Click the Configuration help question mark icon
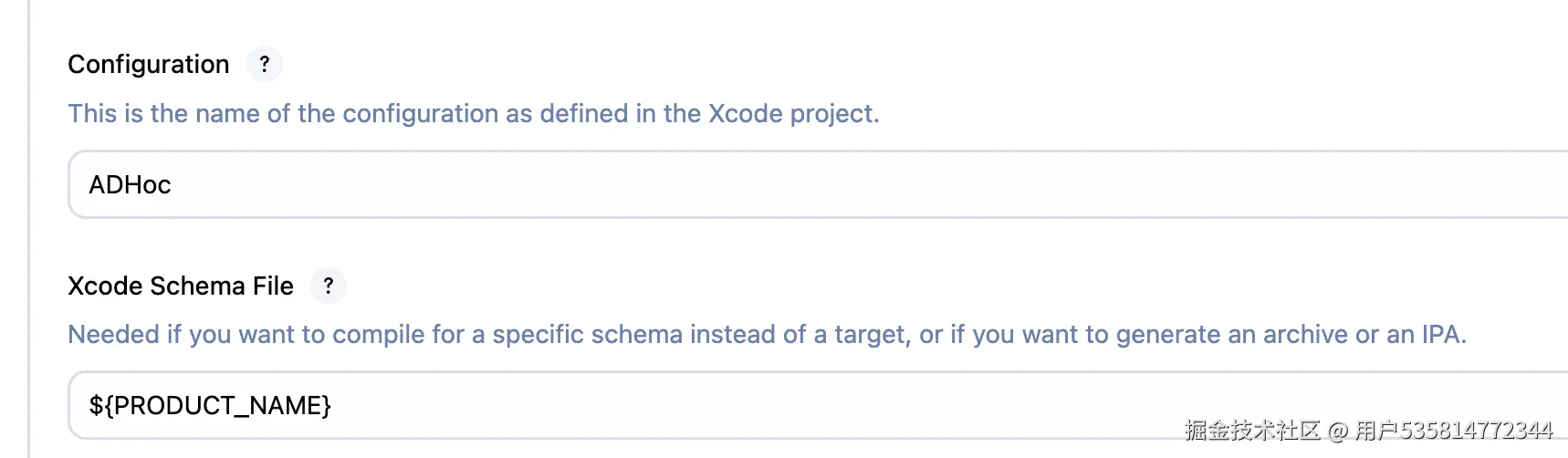This screenshot has width=1568, height=458. [x=265, y=64]
